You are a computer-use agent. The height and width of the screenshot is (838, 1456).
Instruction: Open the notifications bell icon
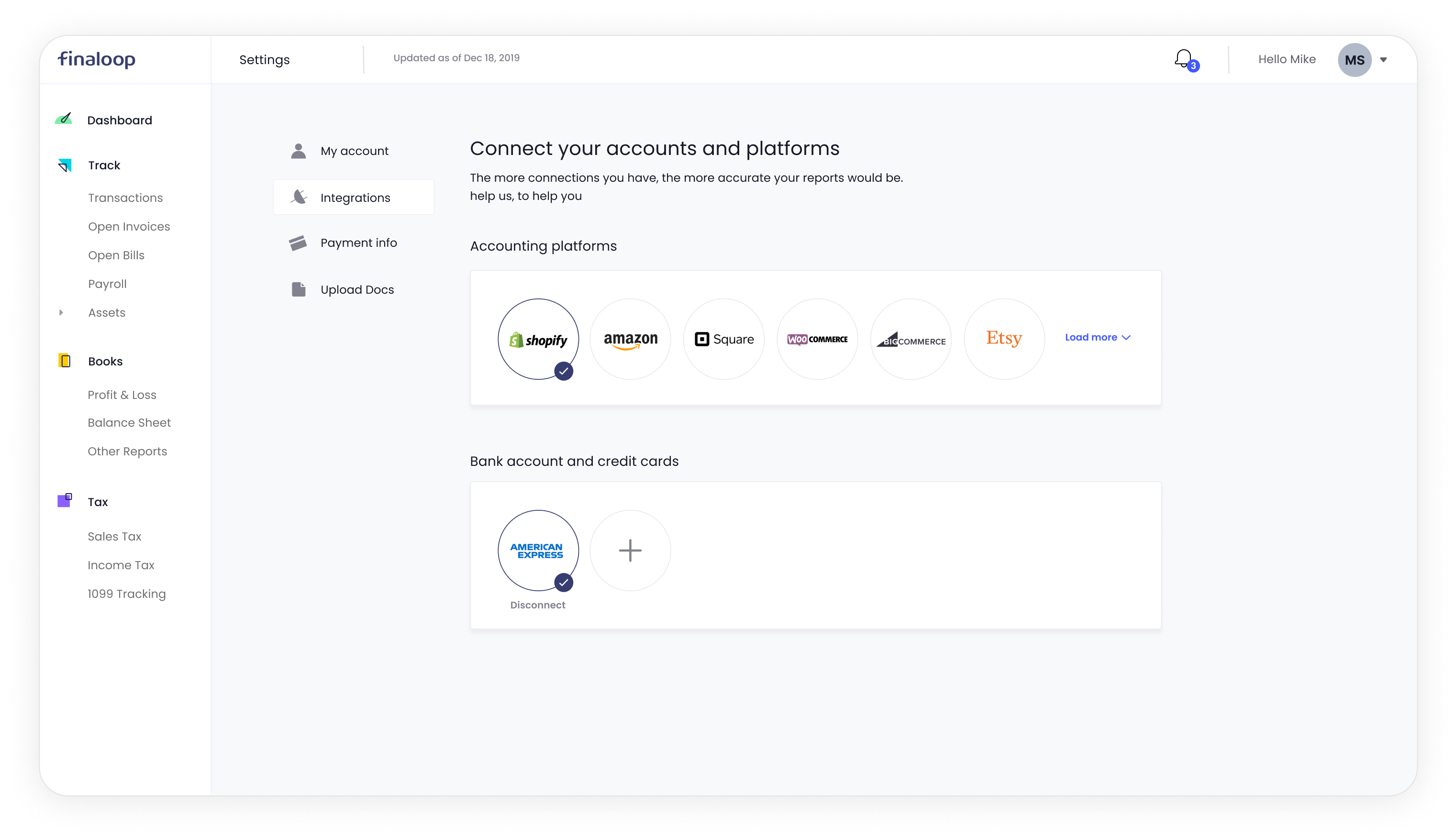1183,59
